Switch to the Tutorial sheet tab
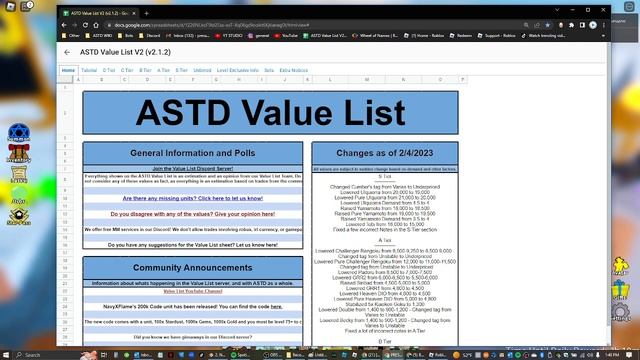Screen dimensions: 640x360 coord(89,70)
